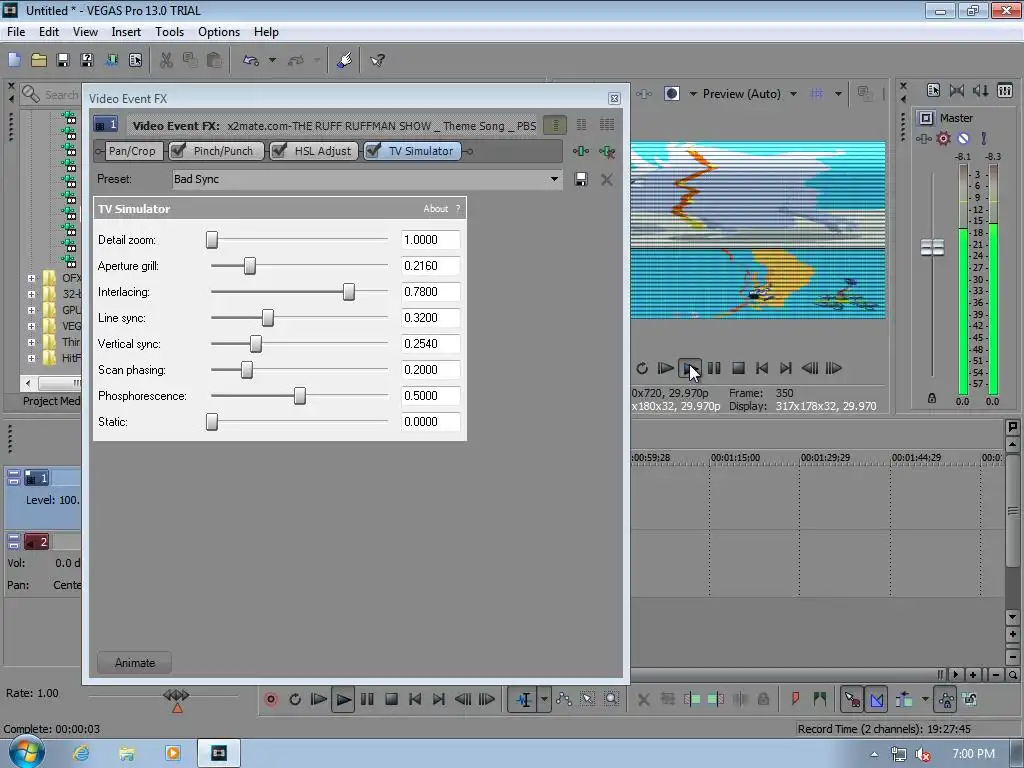Select the Pan/Crop button in the FX chain
The height and width of the screenshot is (768, 1024).
132,151
